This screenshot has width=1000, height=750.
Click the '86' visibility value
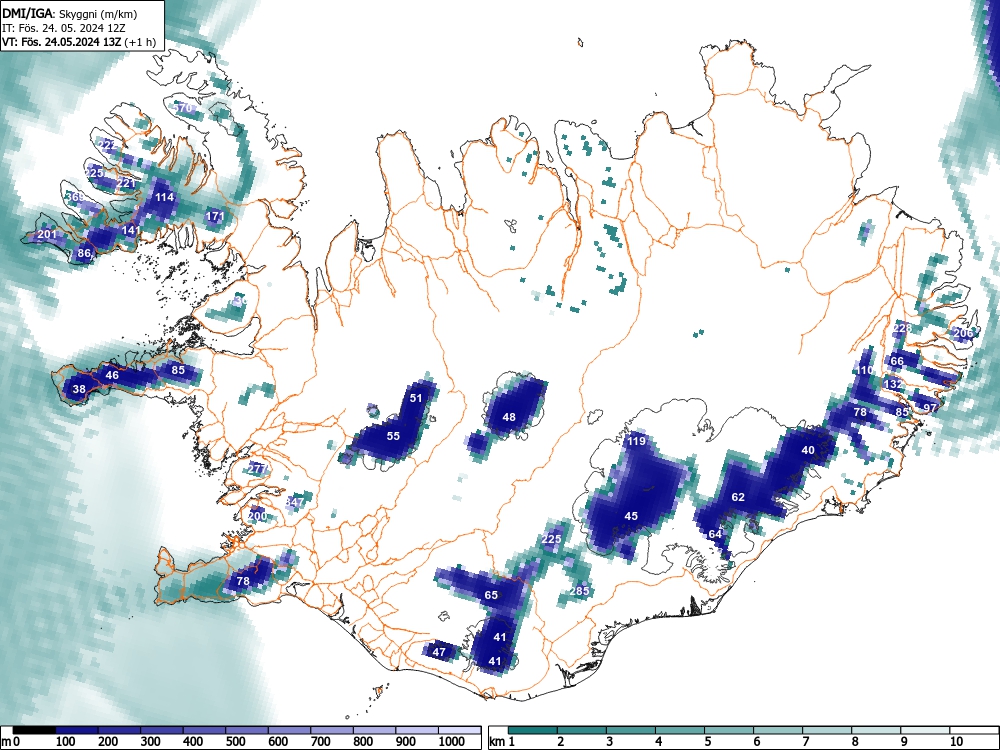click(84, 253)
